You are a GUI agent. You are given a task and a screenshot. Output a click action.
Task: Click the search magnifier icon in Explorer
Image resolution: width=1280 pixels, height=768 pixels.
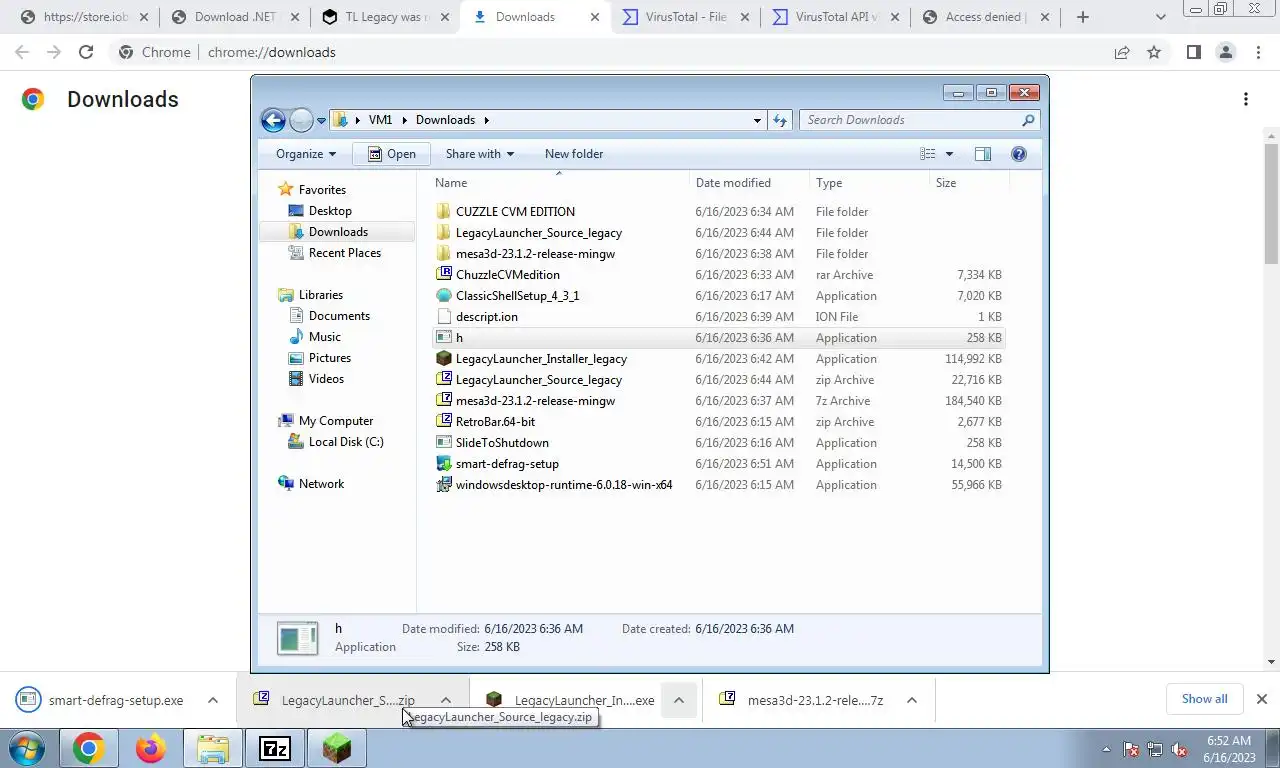1028,120
